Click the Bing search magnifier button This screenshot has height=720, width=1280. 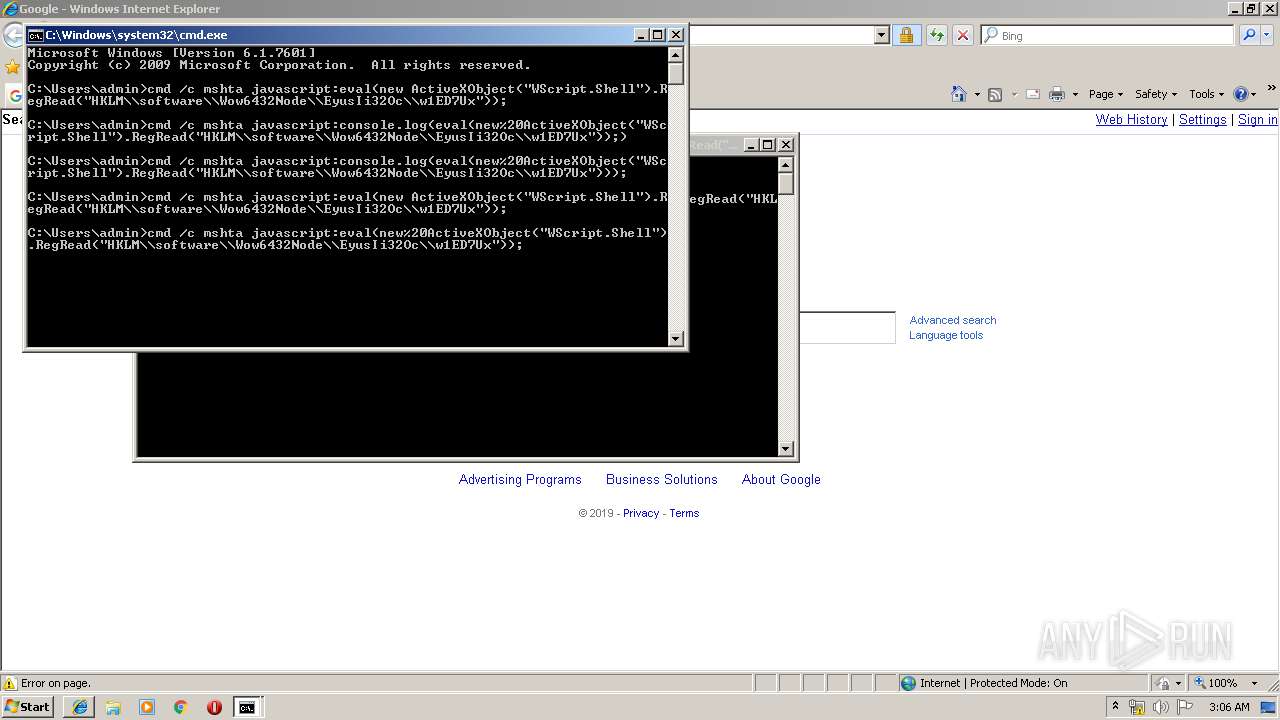pos(1248,35)
